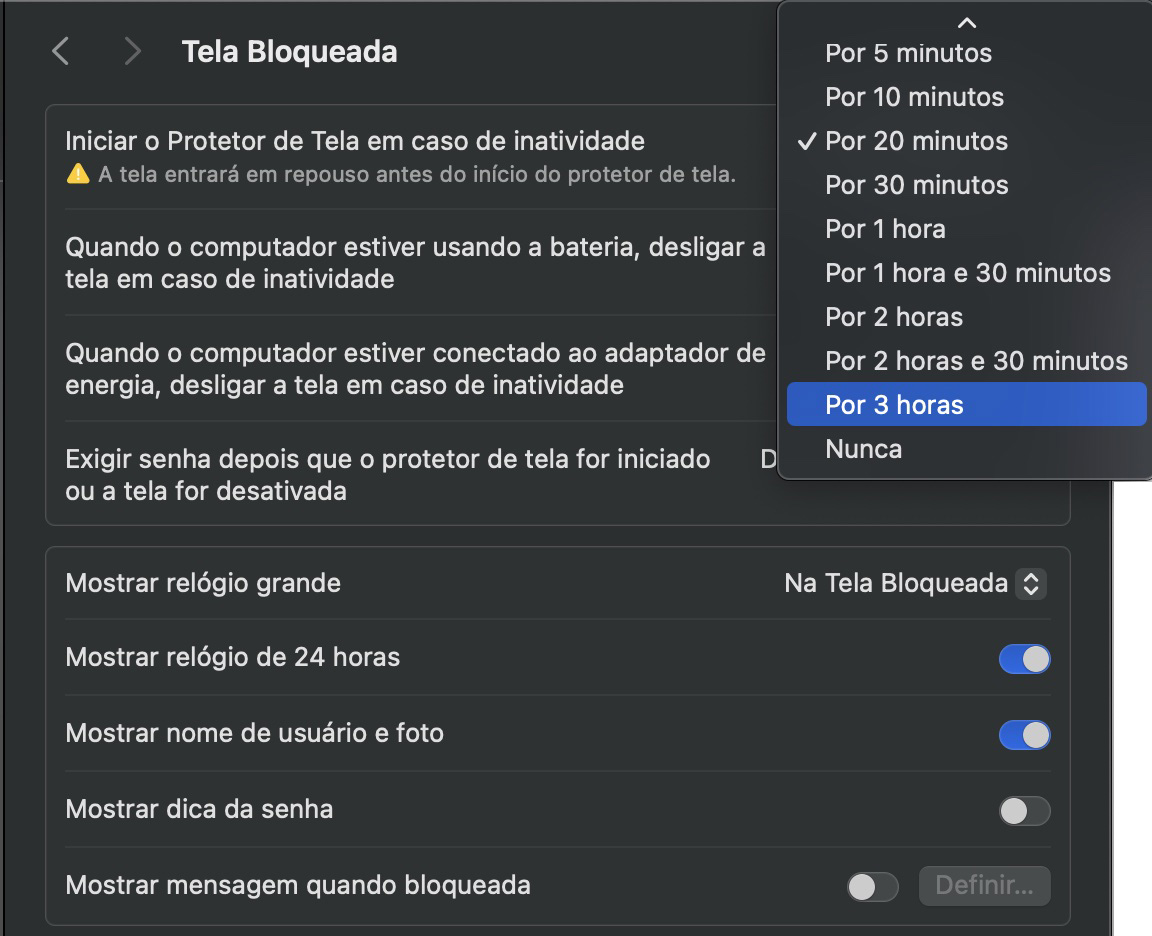This screenshot has width=1152, height=936.
Task: Click the forward navigation chevron
Action: pos(132,51)
